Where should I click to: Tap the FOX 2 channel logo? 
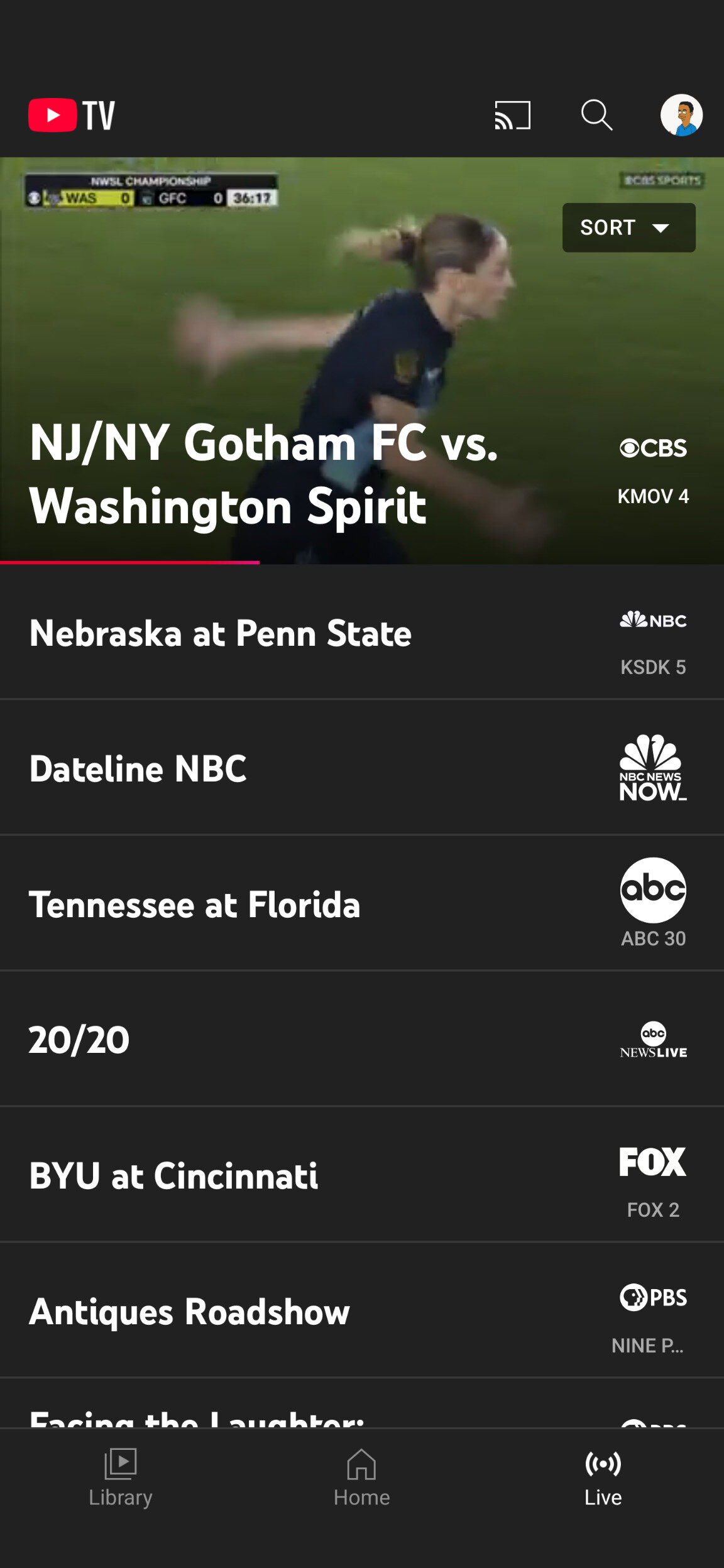653,1162
